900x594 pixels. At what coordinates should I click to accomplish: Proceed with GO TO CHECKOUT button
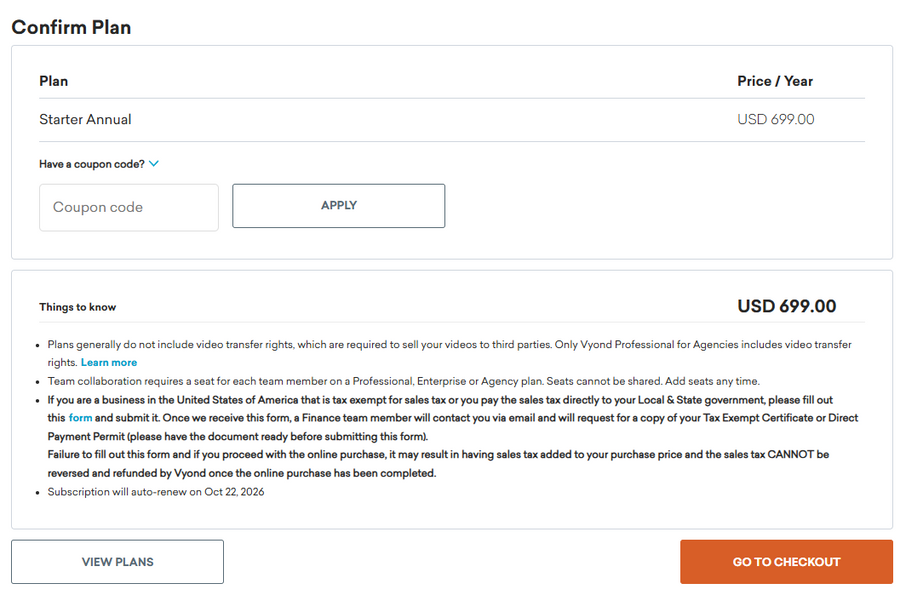pos(786,562)
